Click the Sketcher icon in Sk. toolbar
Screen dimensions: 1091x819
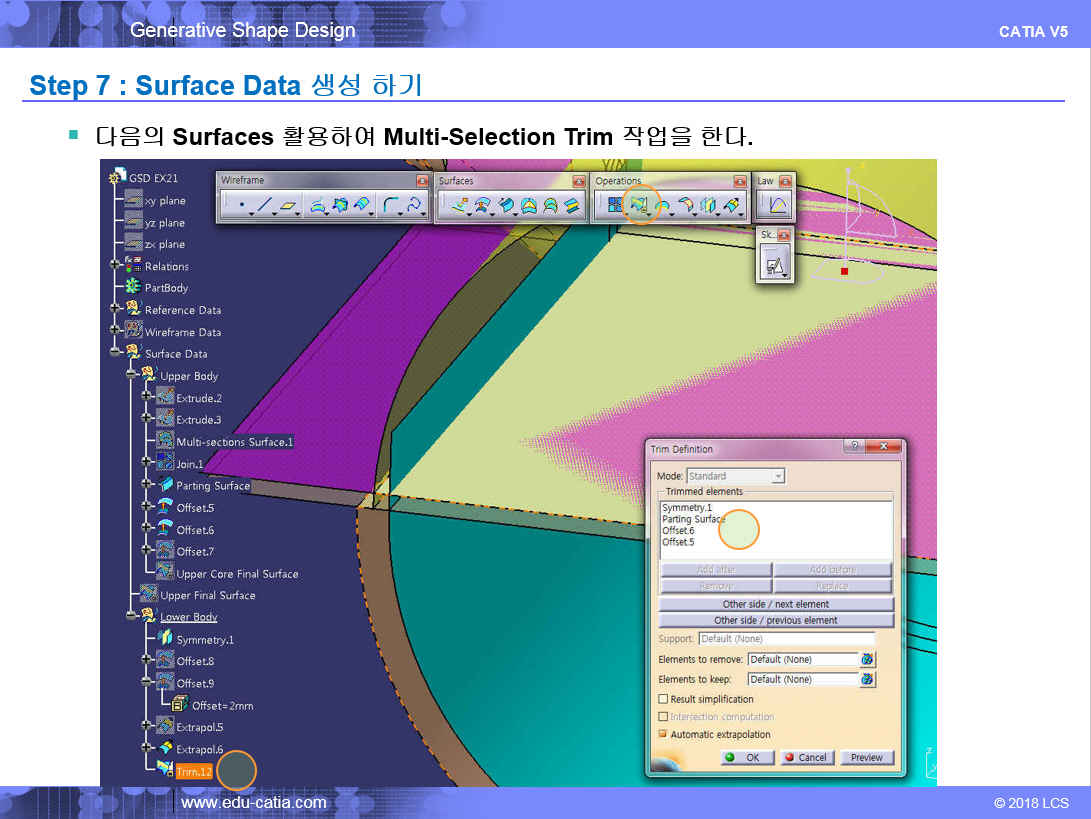click(x=775, y=265)
